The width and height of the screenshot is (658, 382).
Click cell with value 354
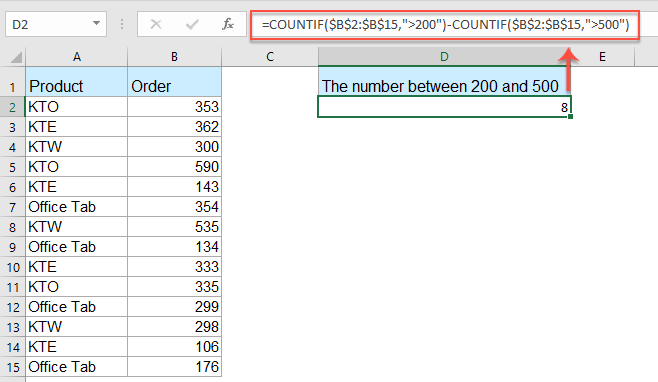[174, 207]
